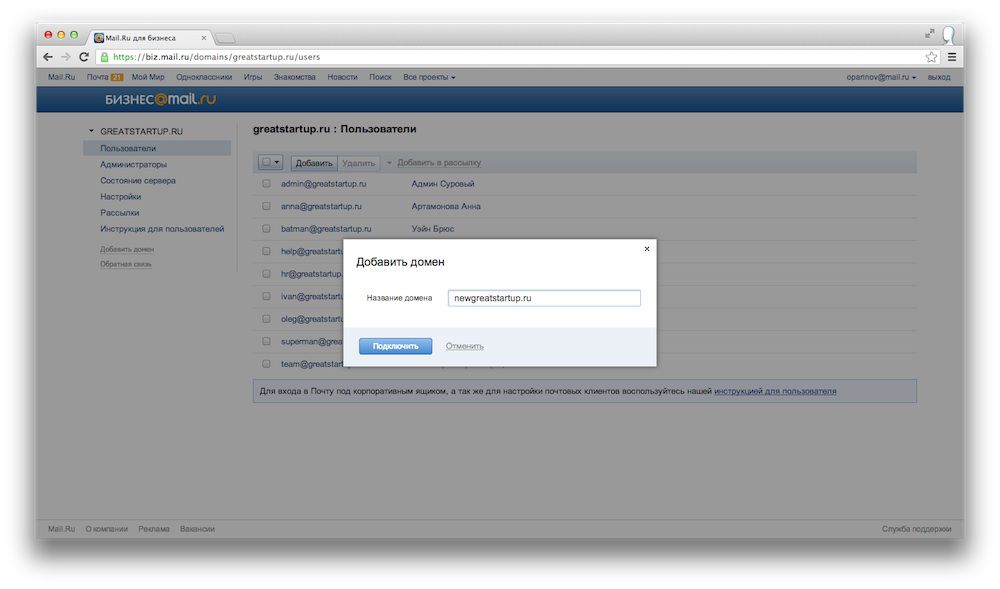Click the browser back arrow

click(x=48, y=57)
